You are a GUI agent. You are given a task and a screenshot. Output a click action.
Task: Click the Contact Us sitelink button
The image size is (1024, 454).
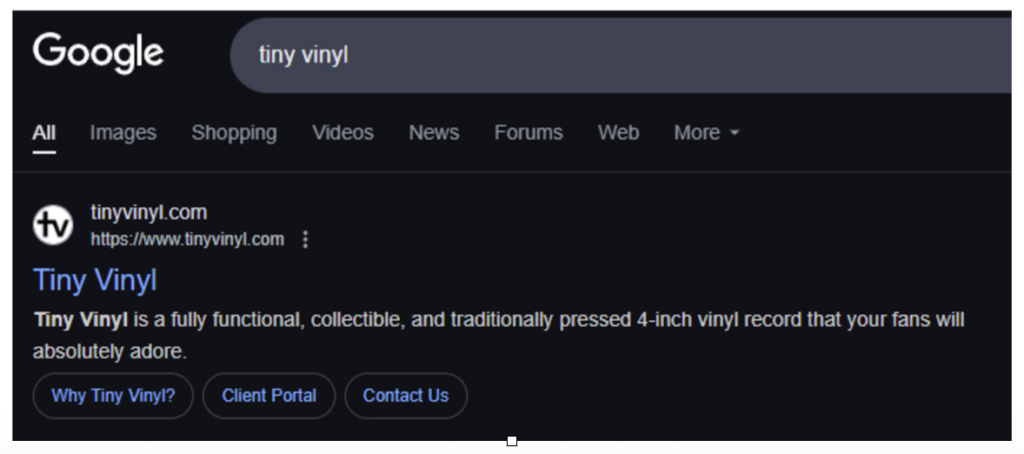pos(406,396)
